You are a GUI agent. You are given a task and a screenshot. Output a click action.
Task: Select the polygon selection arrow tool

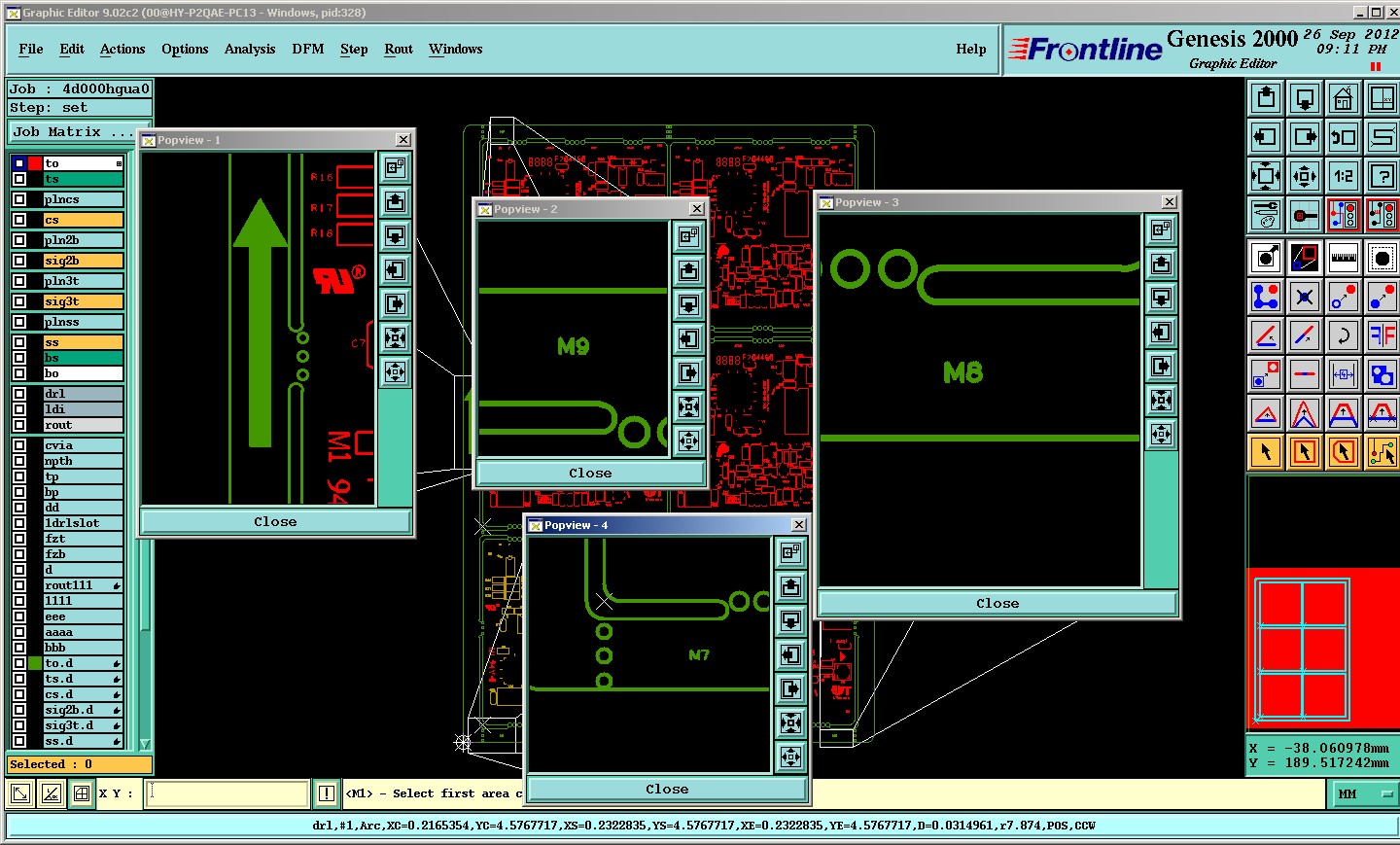tap(1344, 452)
